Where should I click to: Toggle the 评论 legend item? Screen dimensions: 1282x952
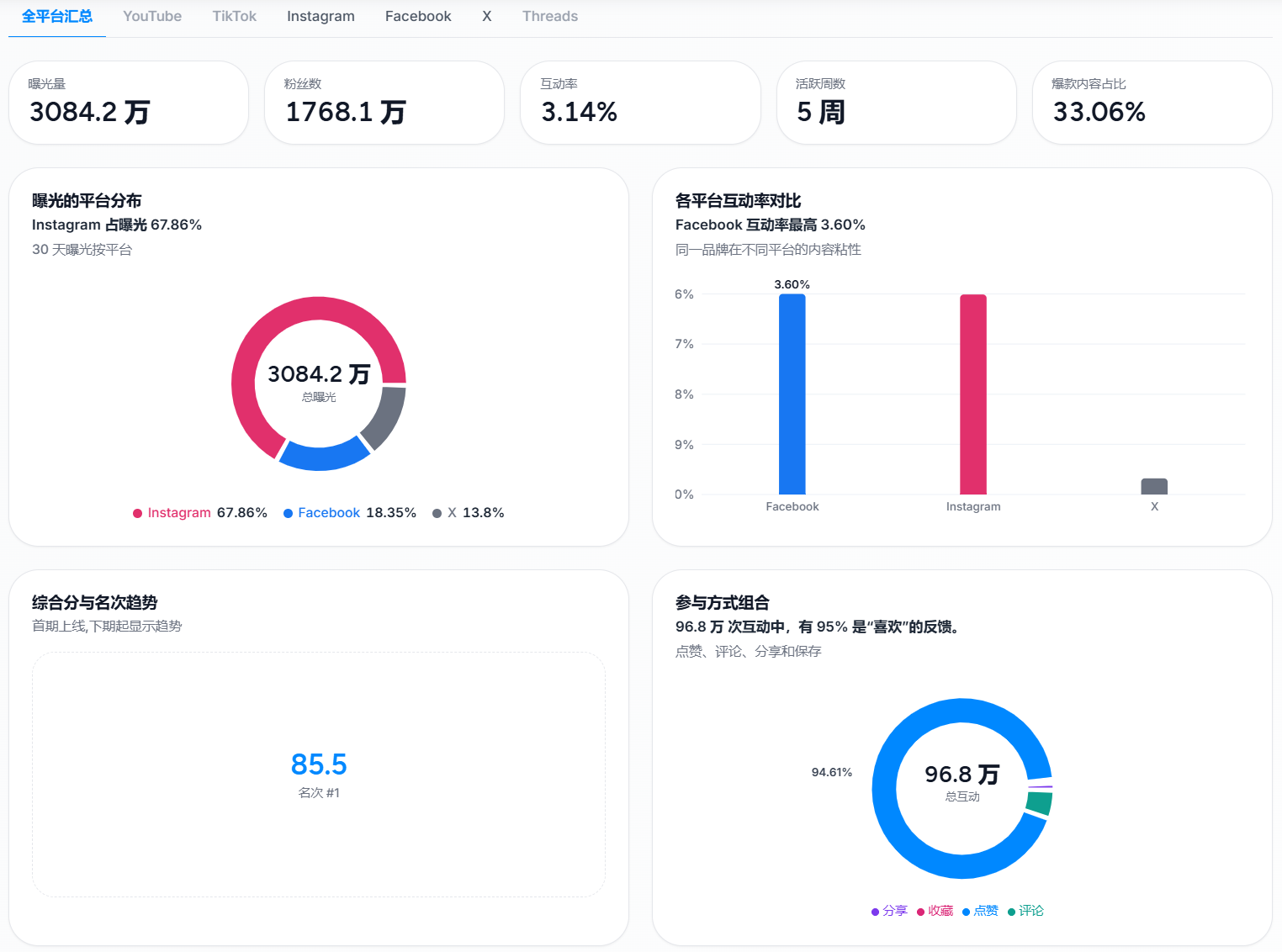coord(1025,911)
